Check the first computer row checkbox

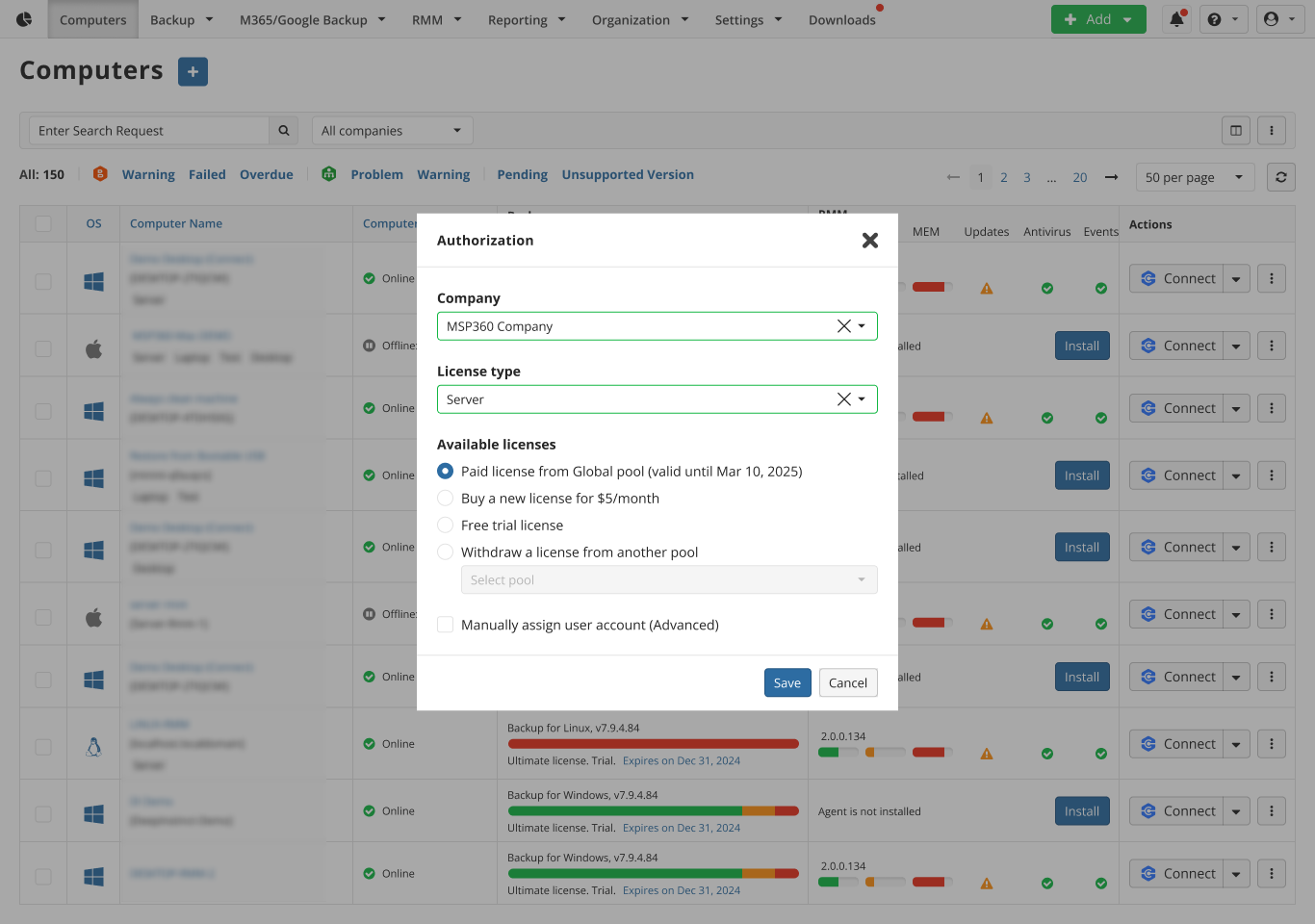tap(43, 281)
